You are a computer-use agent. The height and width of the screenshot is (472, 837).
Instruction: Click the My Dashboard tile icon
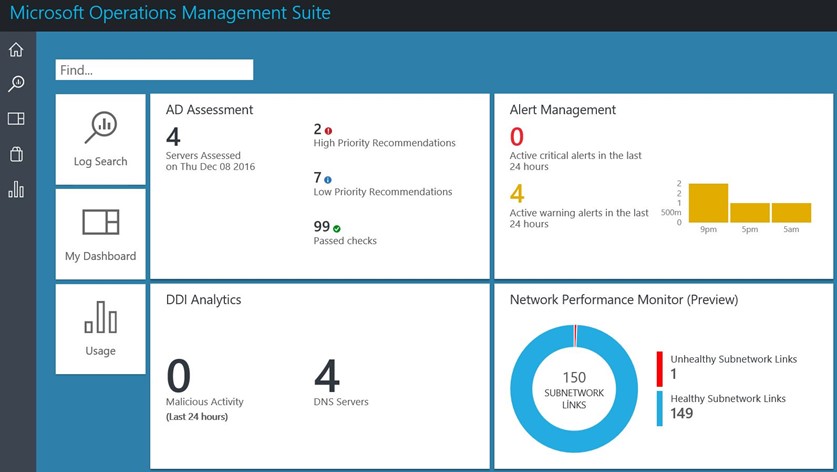point(100,222)
